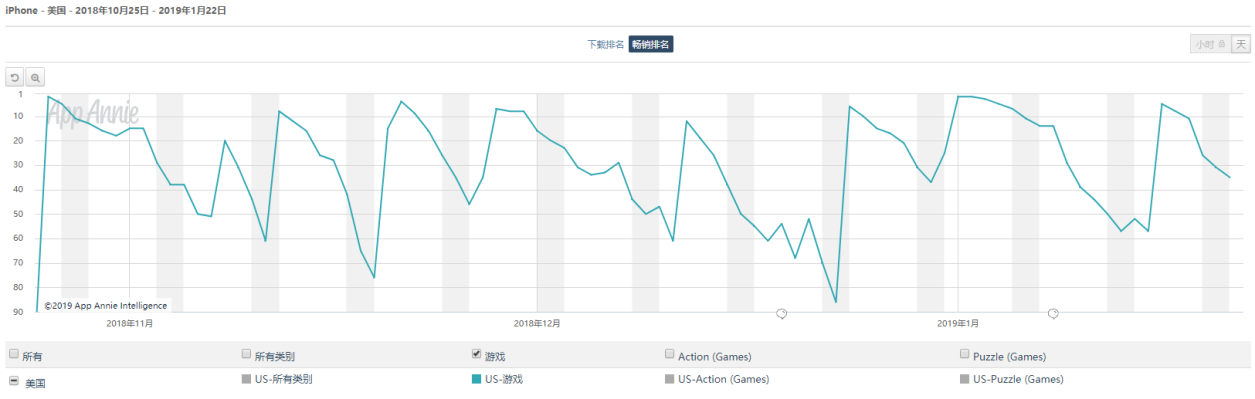1255x399 pixels.
Task: Click the gray US-Puzzle (Games) legend square
Action: [965, 379]
